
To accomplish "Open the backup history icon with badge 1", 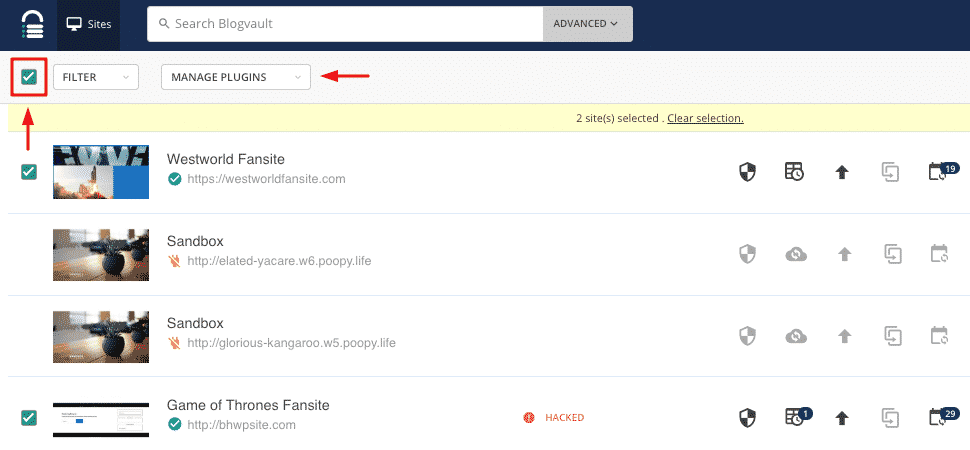I will [x=797, y=416].
